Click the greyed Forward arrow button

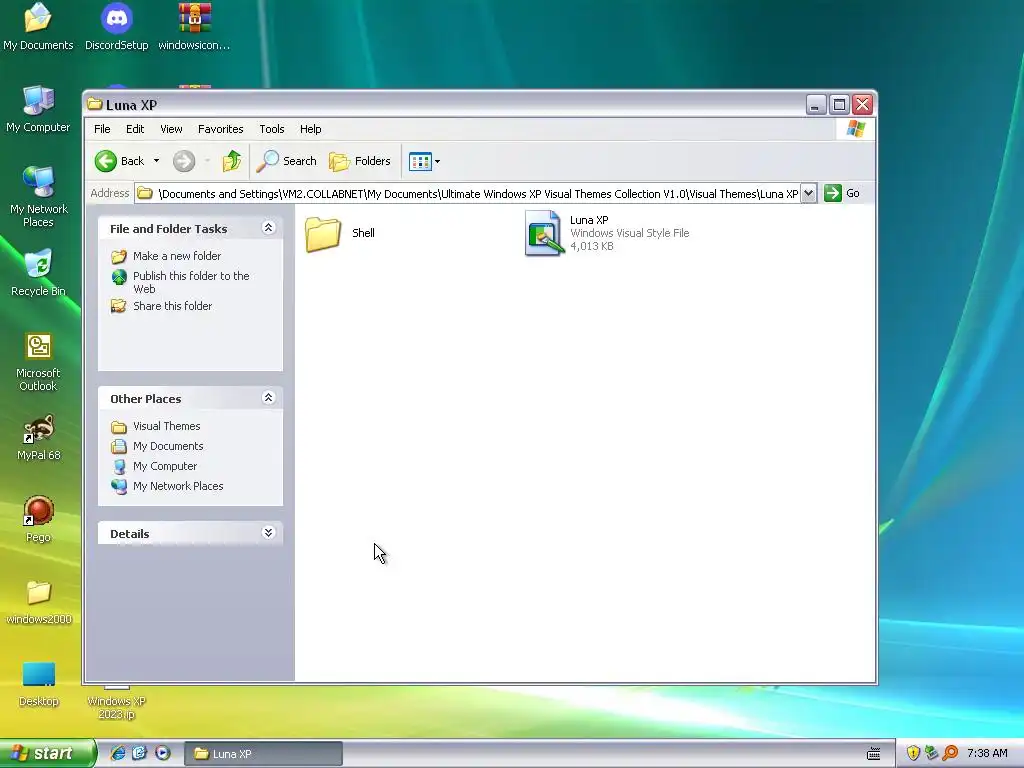coord(184,161)
